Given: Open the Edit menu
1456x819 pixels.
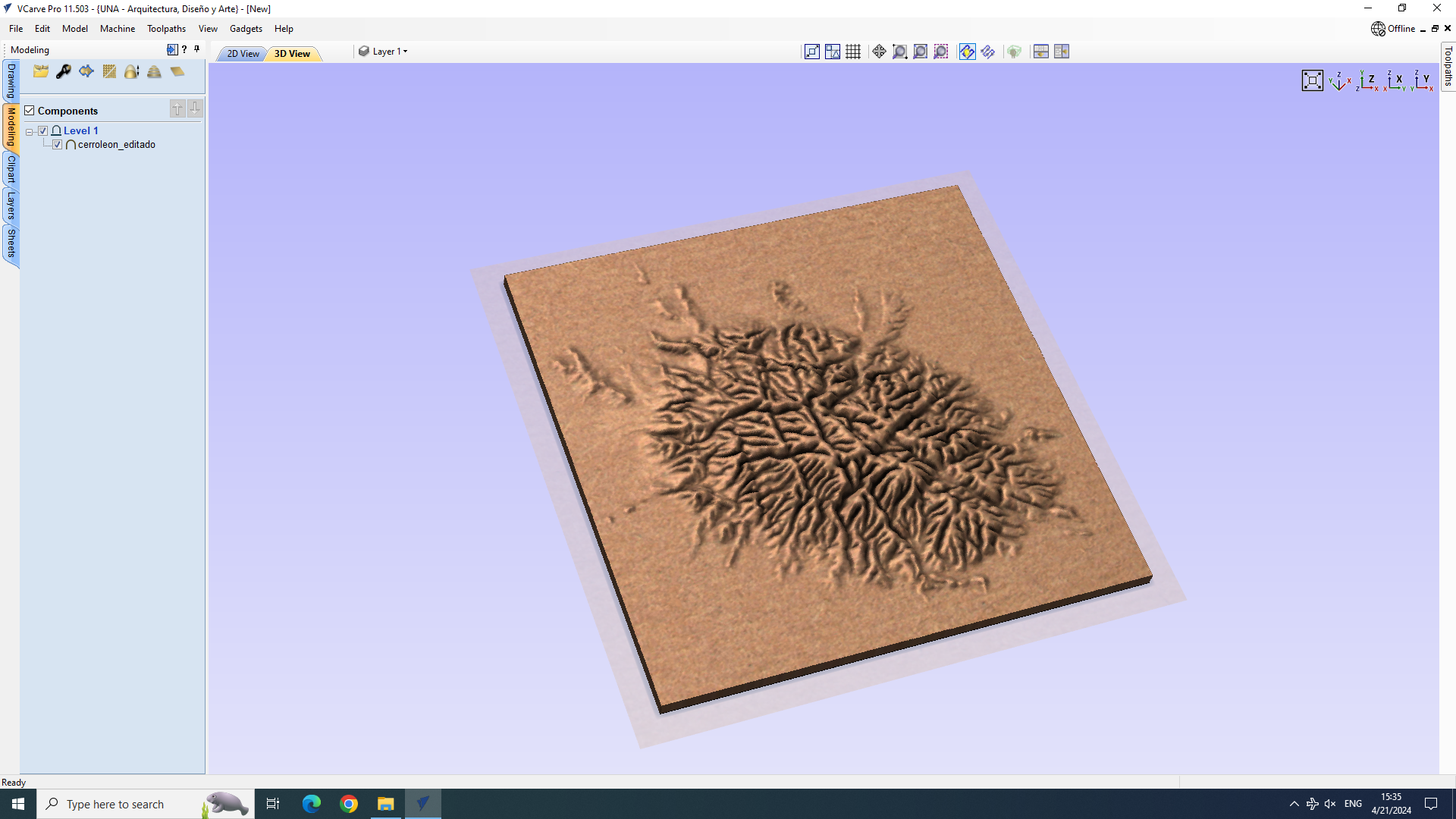Looking at the screenshot, I should point(42,29).
